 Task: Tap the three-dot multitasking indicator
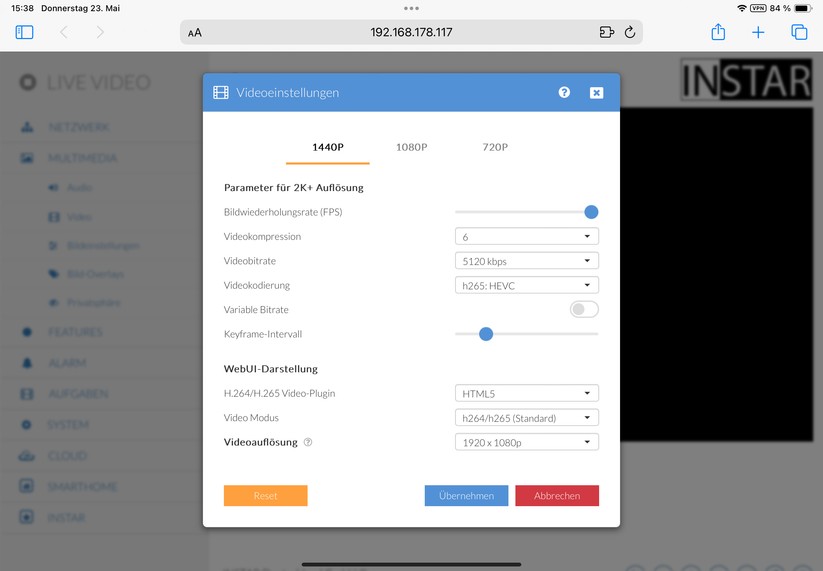(x=412, y=8)
